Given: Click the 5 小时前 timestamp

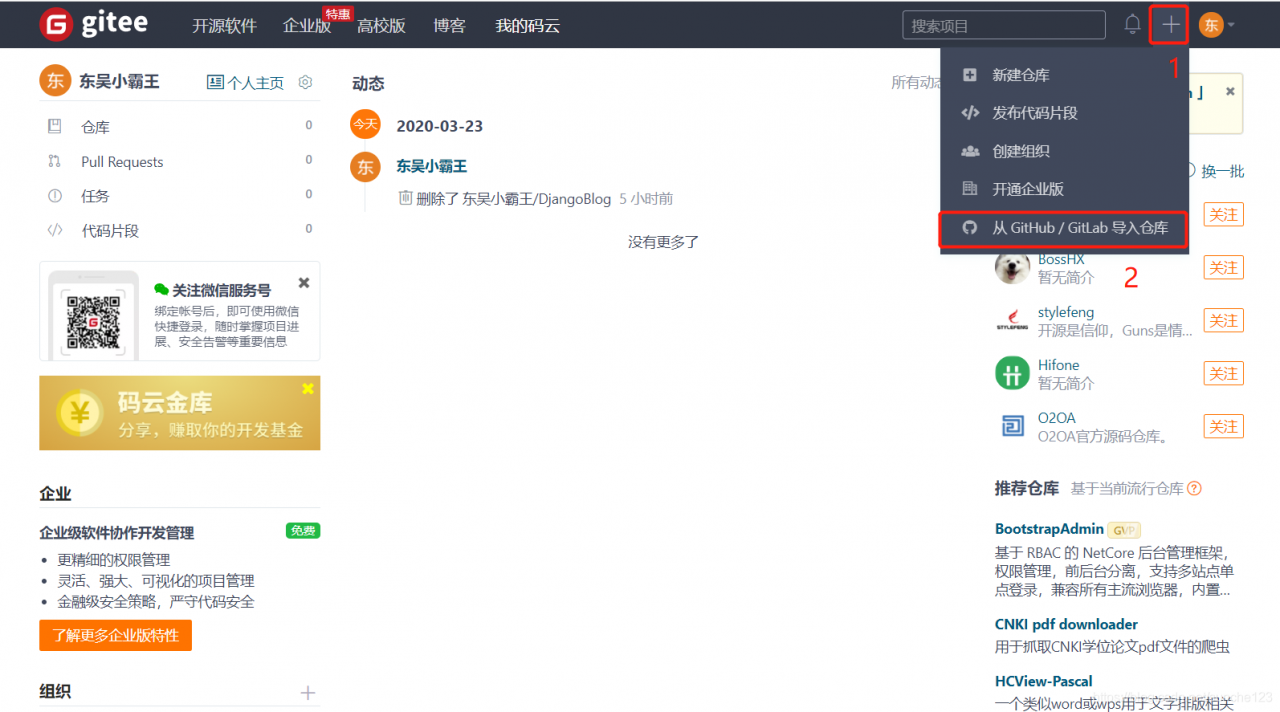Looking at the screenshot, I should pyautogui.click(x=646, y=199).
